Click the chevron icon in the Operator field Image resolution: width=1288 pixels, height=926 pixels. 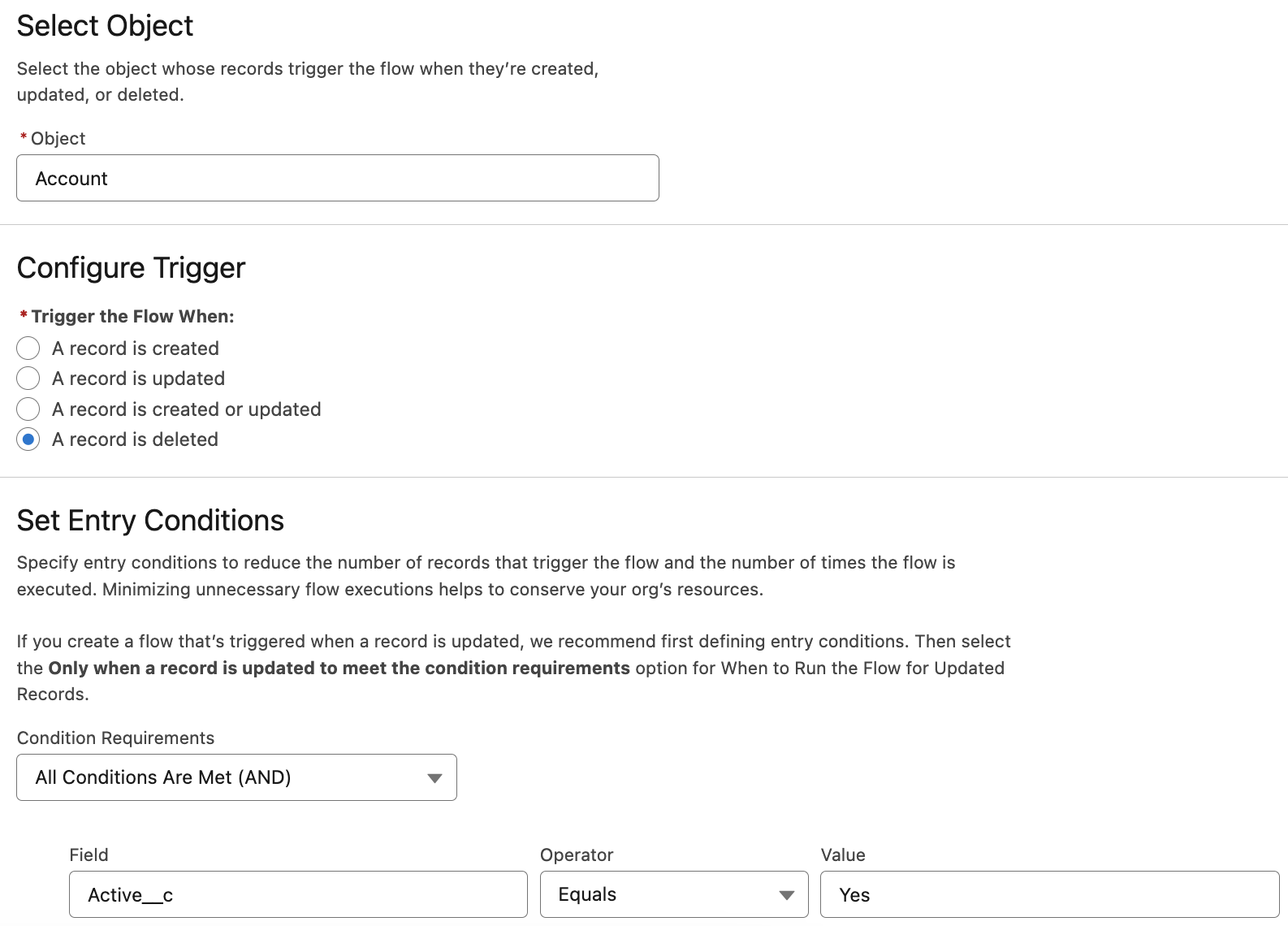pos(785,894)
